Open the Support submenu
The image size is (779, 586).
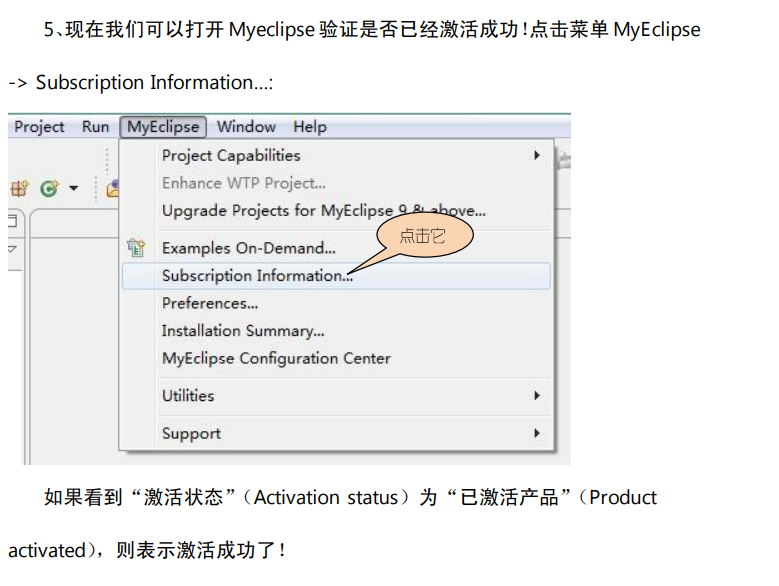[336, 434]
